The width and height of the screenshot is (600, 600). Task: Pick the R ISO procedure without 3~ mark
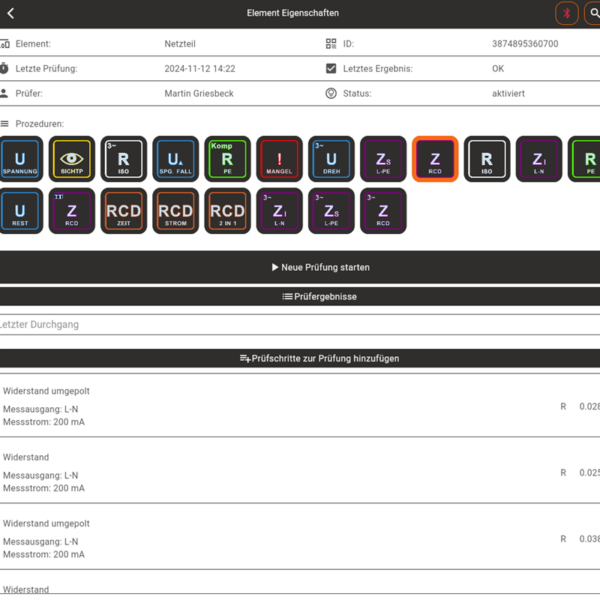pyautogui.click(x=487, y=159)
